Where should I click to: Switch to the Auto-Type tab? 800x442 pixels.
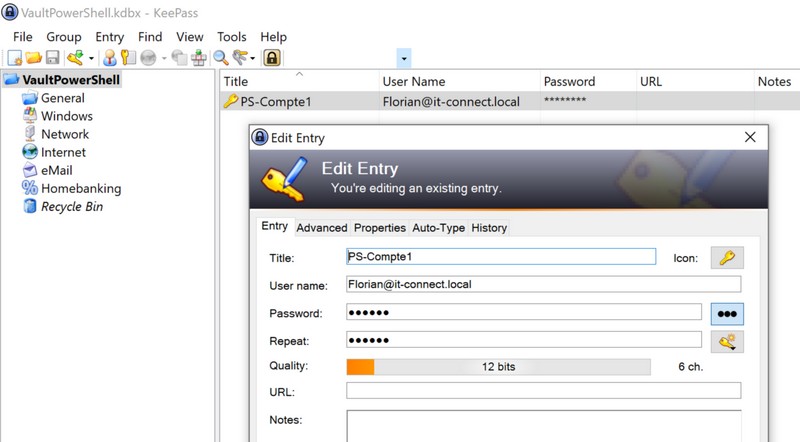(438, 228)
